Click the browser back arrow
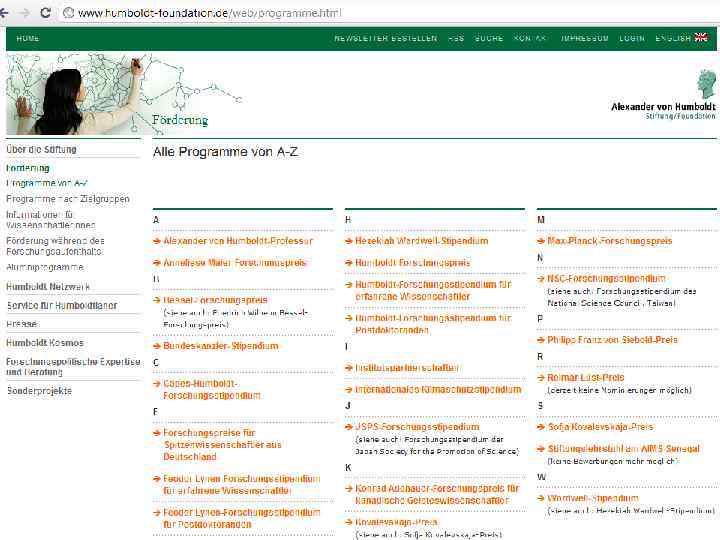This screenshot has width=720, height=540. coord(4,13)
